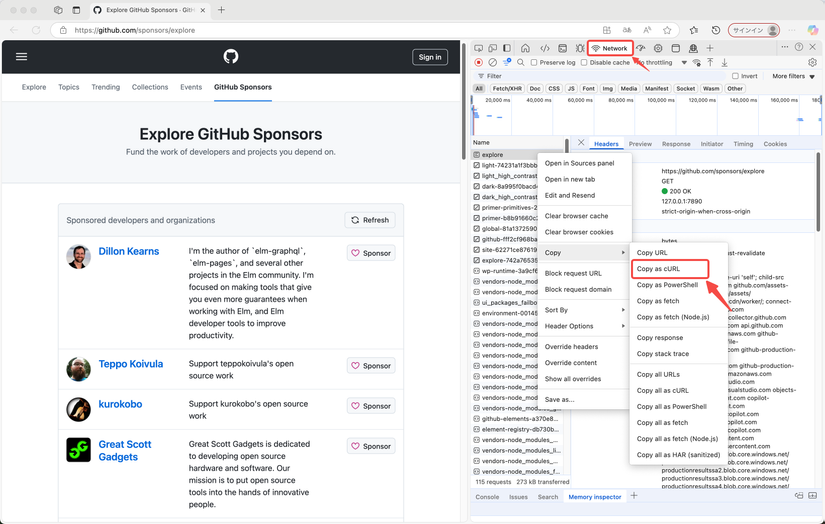The width and height of the screenshot is (825, 524).
Task: Open the Trending nav link
Action: [105, 87]
